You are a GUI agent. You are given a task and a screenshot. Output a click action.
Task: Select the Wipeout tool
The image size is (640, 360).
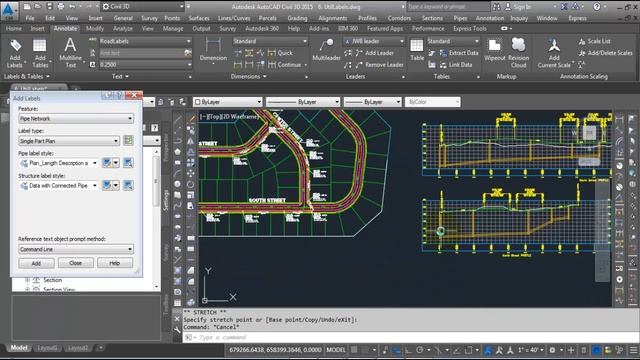(495, 50)
